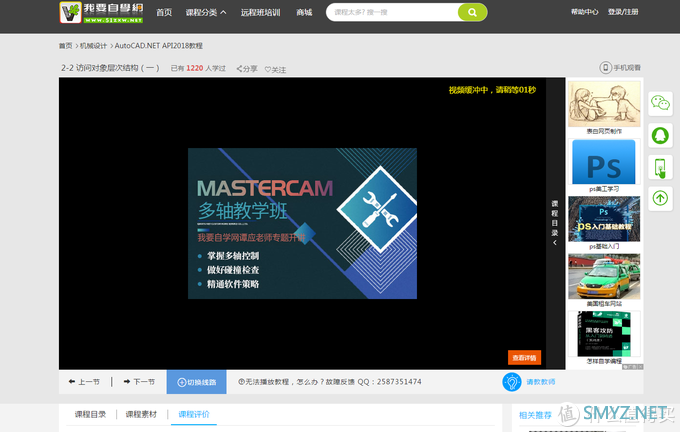Switch to 课程素材 tab
This screenshot has width=680, height=432.
pyautogui.click(x=141, y=415)
